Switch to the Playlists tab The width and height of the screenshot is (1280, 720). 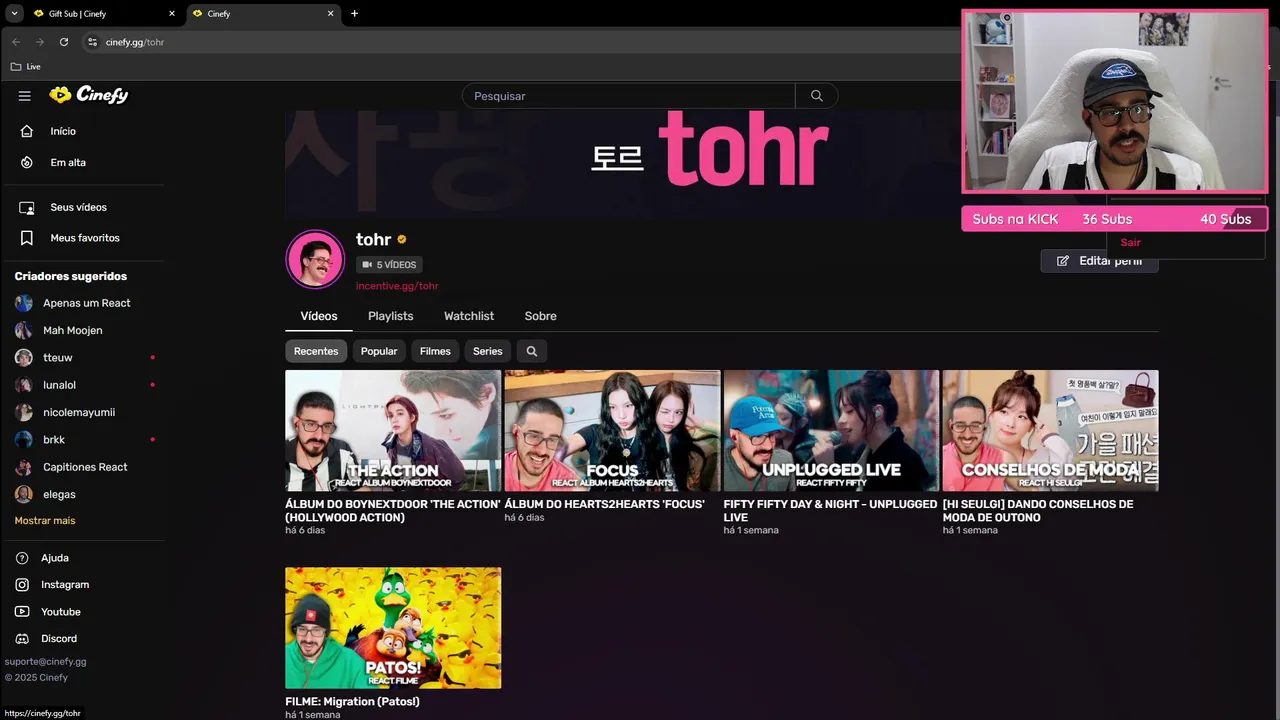(390, 316)
